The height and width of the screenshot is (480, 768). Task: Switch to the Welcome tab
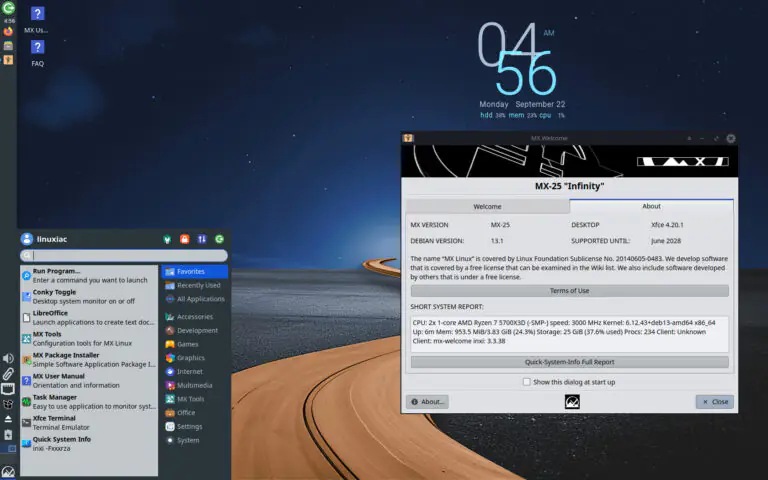(487, 206)
